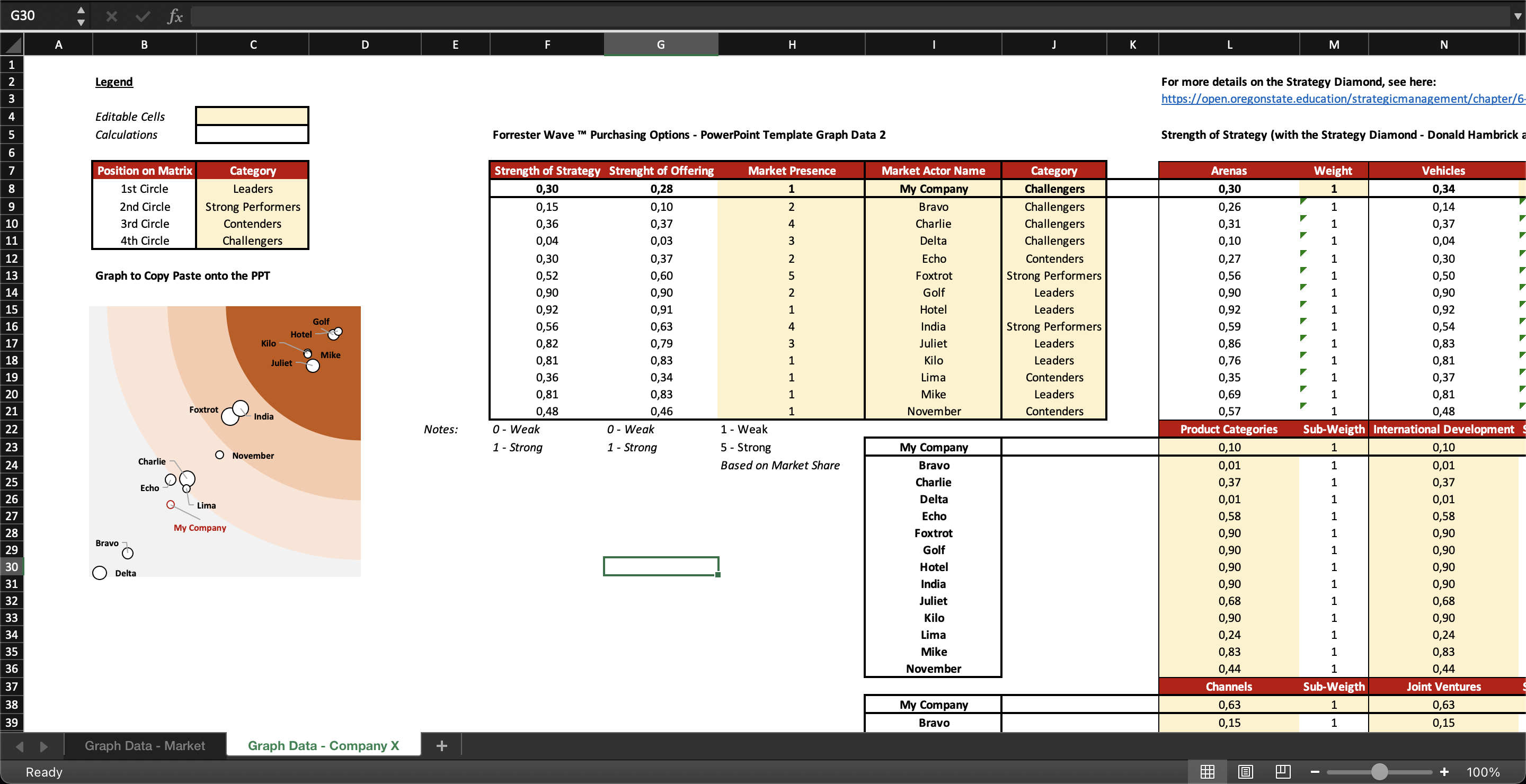This screenshot has height=784, width=1526.
Task: Click the zoom in plus button
Action: 1444,772
